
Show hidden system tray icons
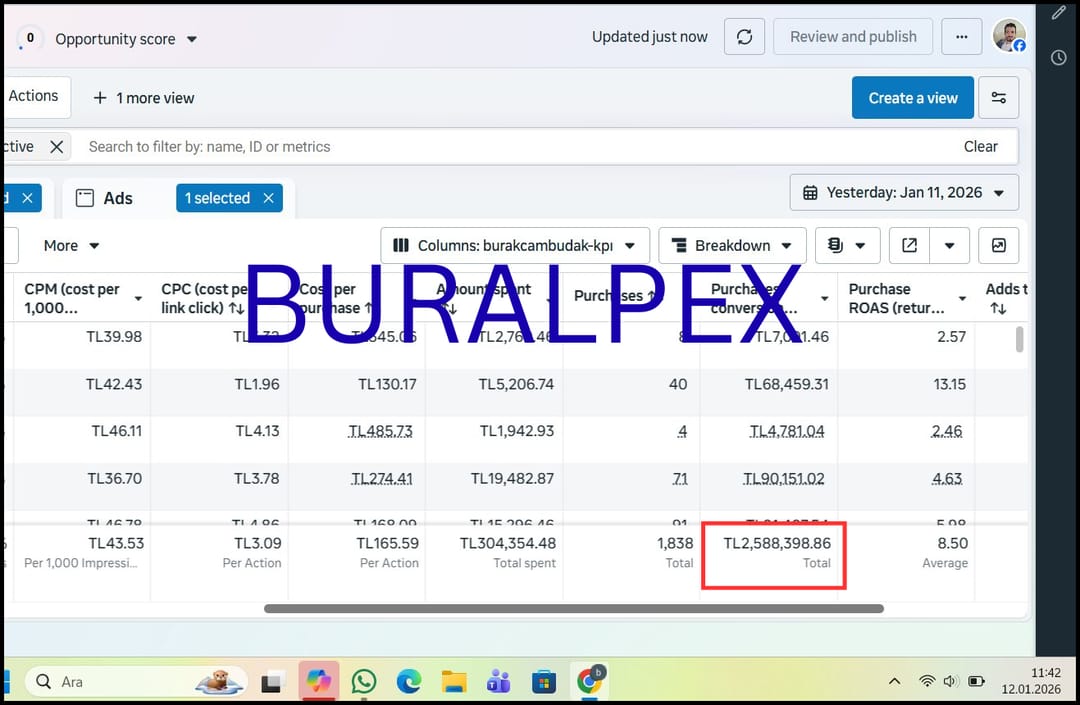(894, 682)
